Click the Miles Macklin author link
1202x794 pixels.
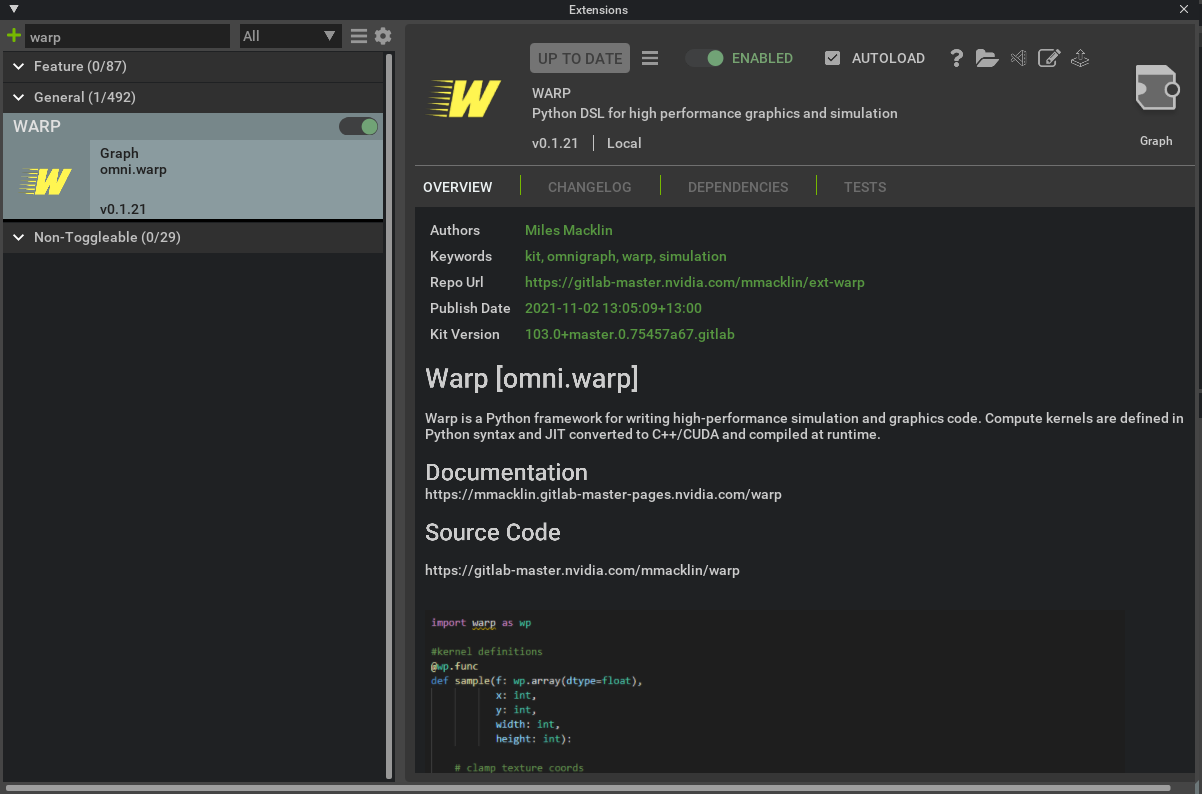point(568,230)
